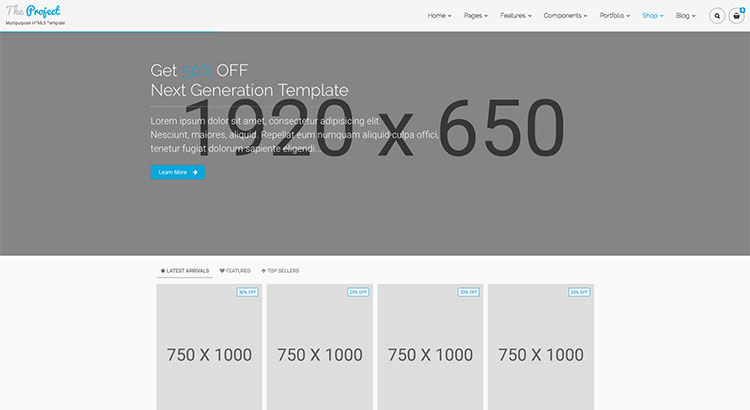750x410 pixels.
Task: Click the search icon in header
Action: click(x=717, y=16)
